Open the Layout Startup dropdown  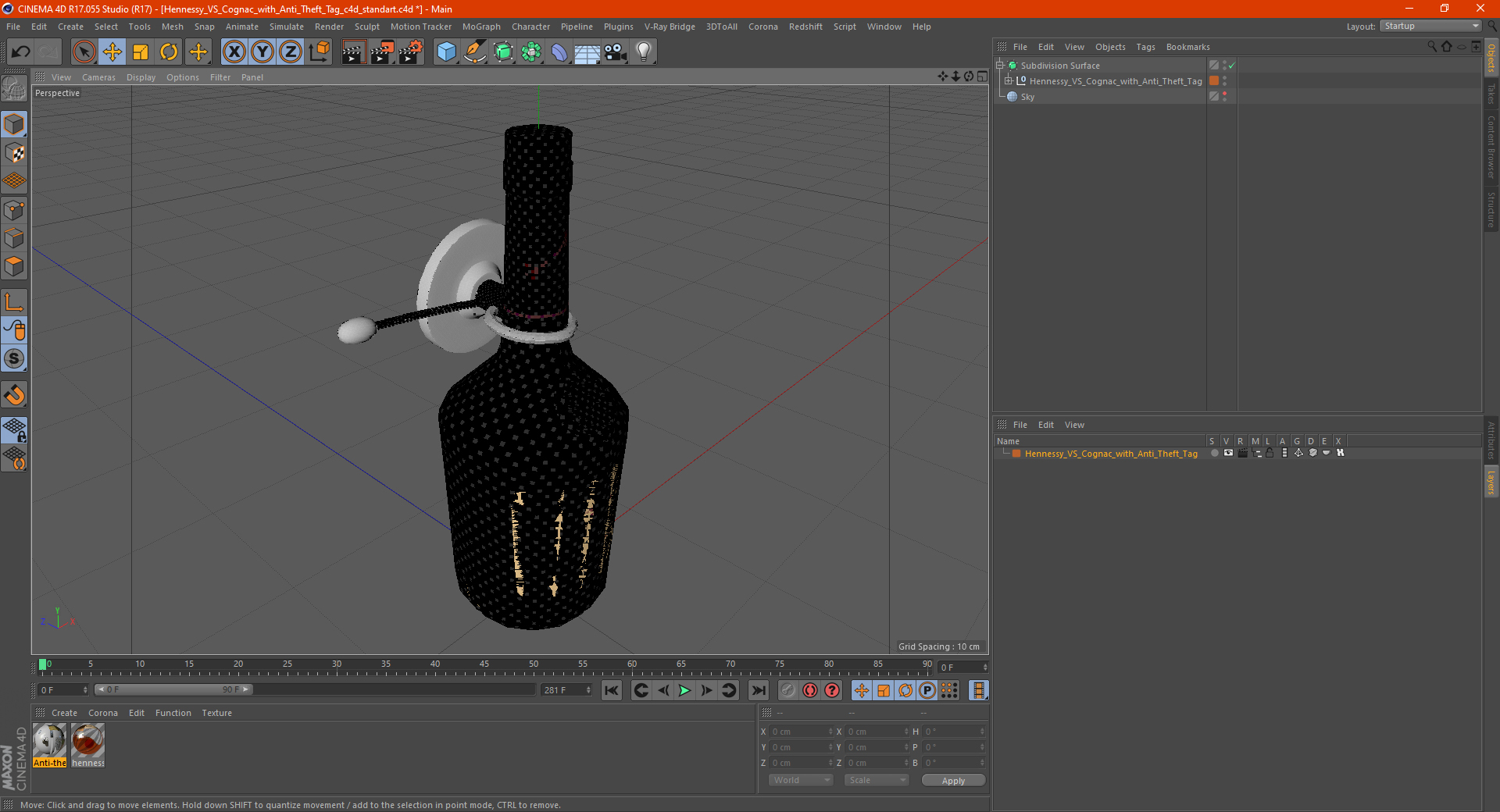1431,27
